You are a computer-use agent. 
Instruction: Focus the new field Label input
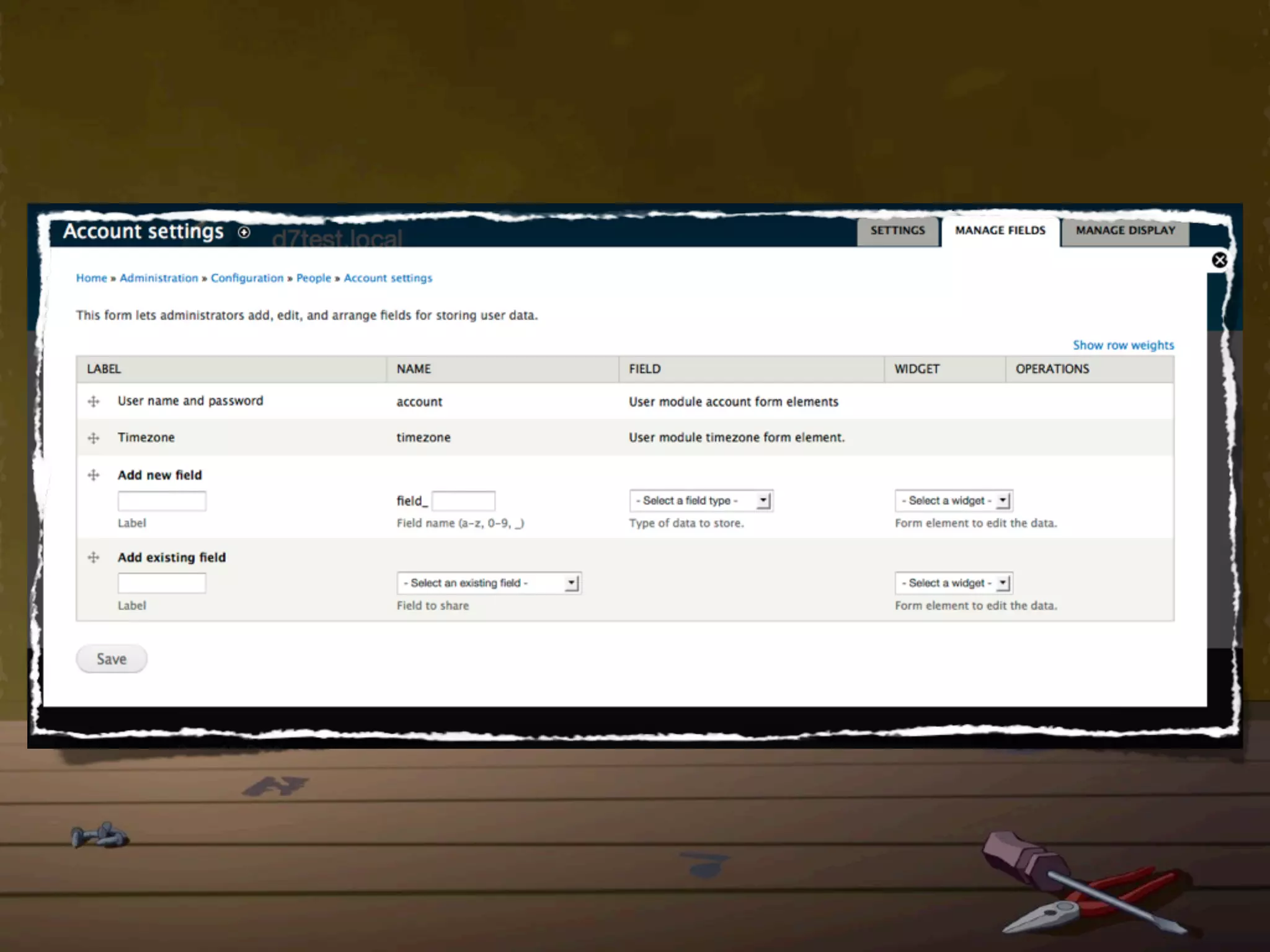point(162,501)
